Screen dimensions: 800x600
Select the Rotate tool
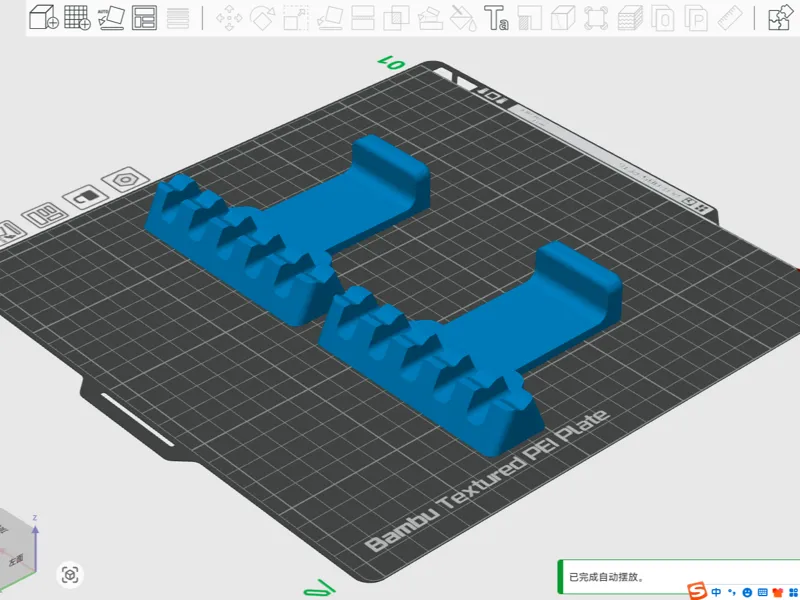point(263,18)
